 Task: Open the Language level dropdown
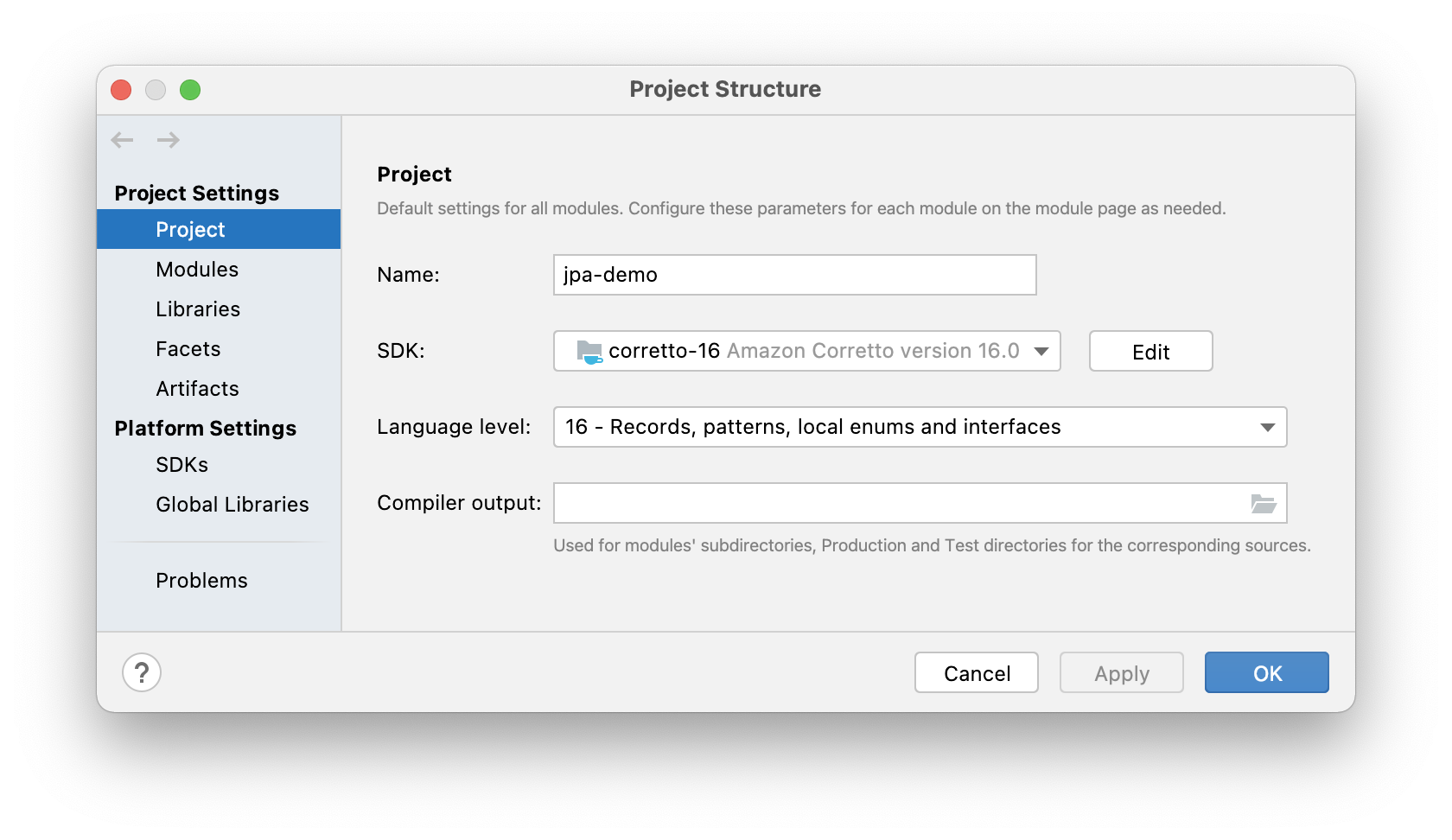(1267, 426)
